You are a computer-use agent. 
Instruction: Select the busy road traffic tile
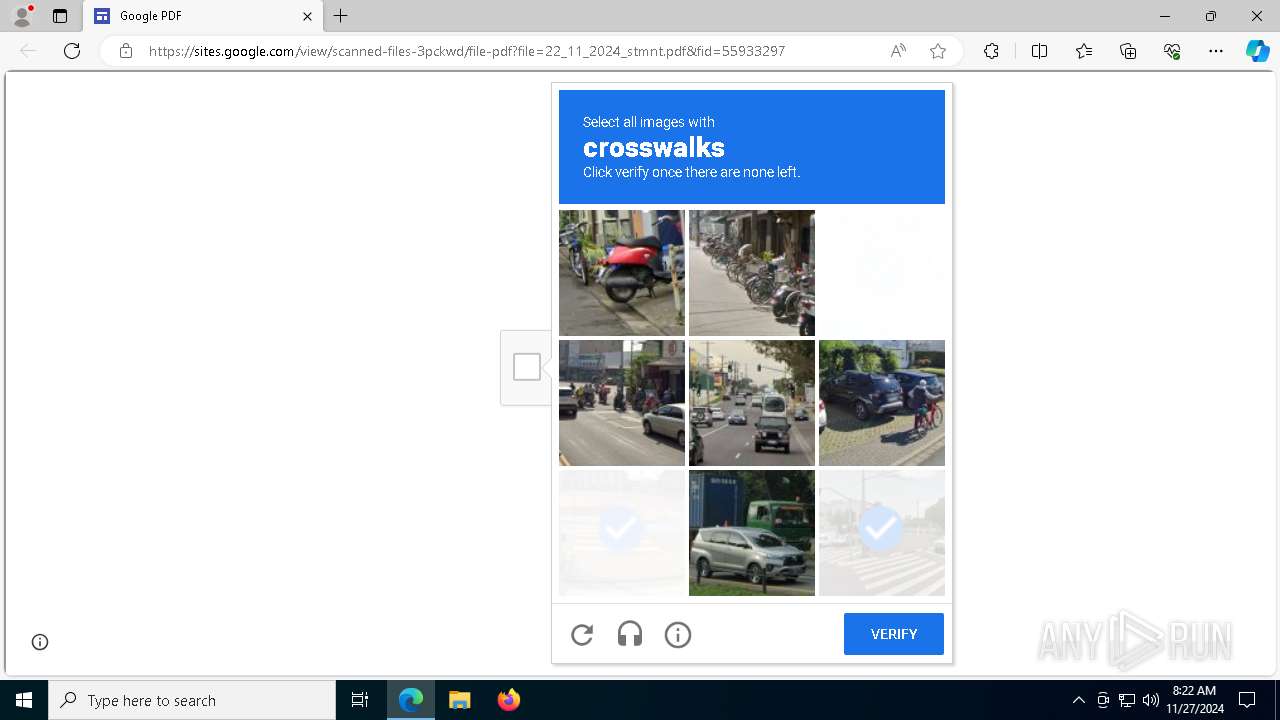[x=752, y=403]
